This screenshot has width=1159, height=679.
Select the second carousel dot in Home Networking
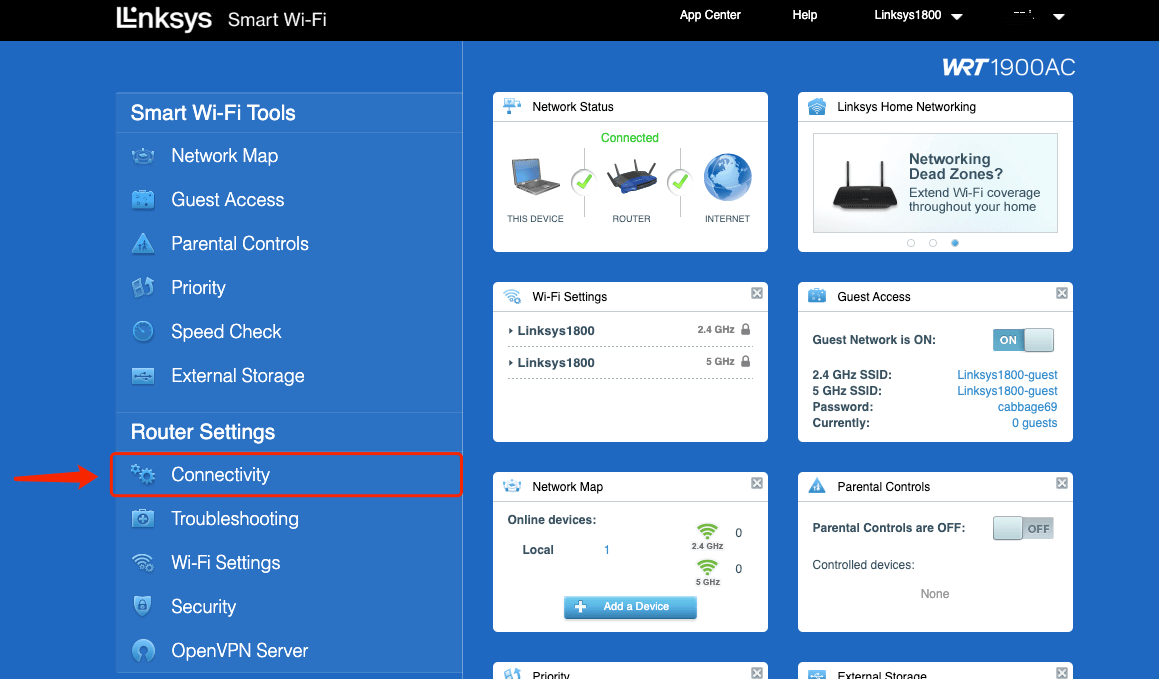click(x=933, y=243)
